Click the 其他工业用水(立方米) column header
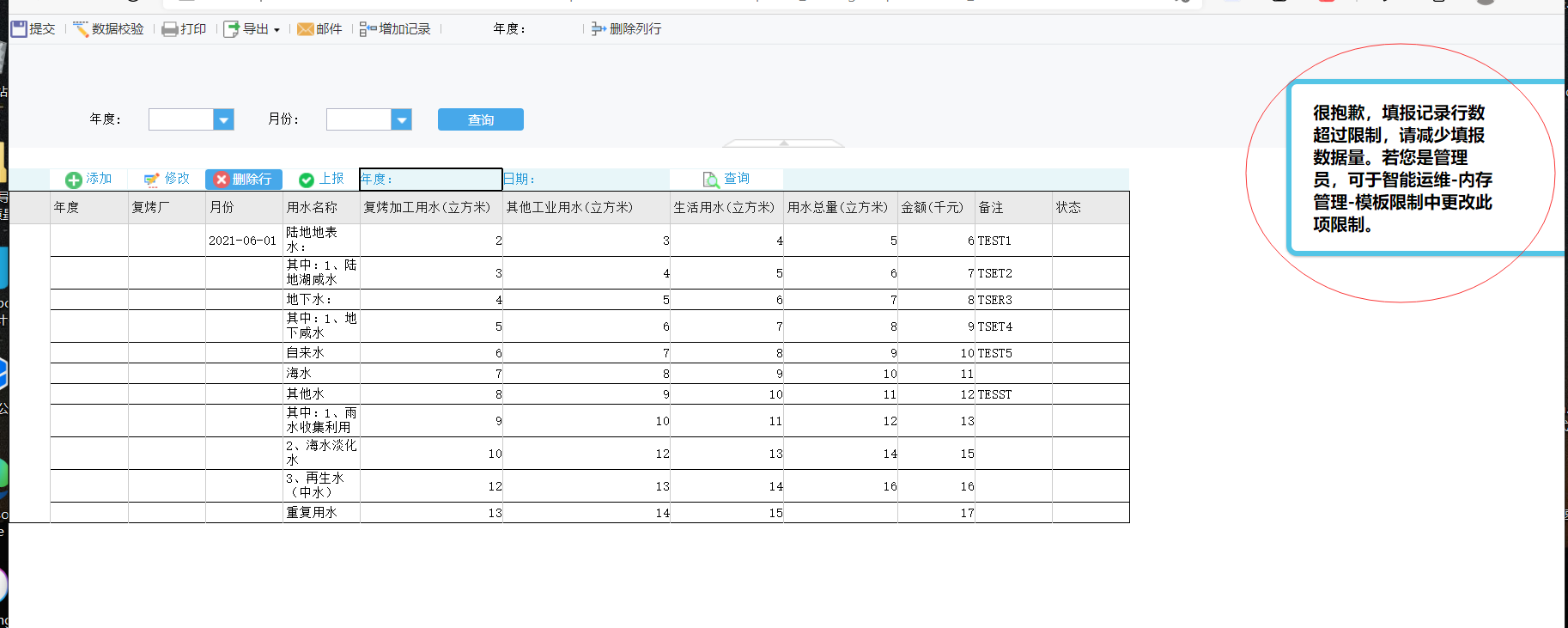The height and width of the screenshot is (628, 1568). pyautogui.click(x=586, y=207)
